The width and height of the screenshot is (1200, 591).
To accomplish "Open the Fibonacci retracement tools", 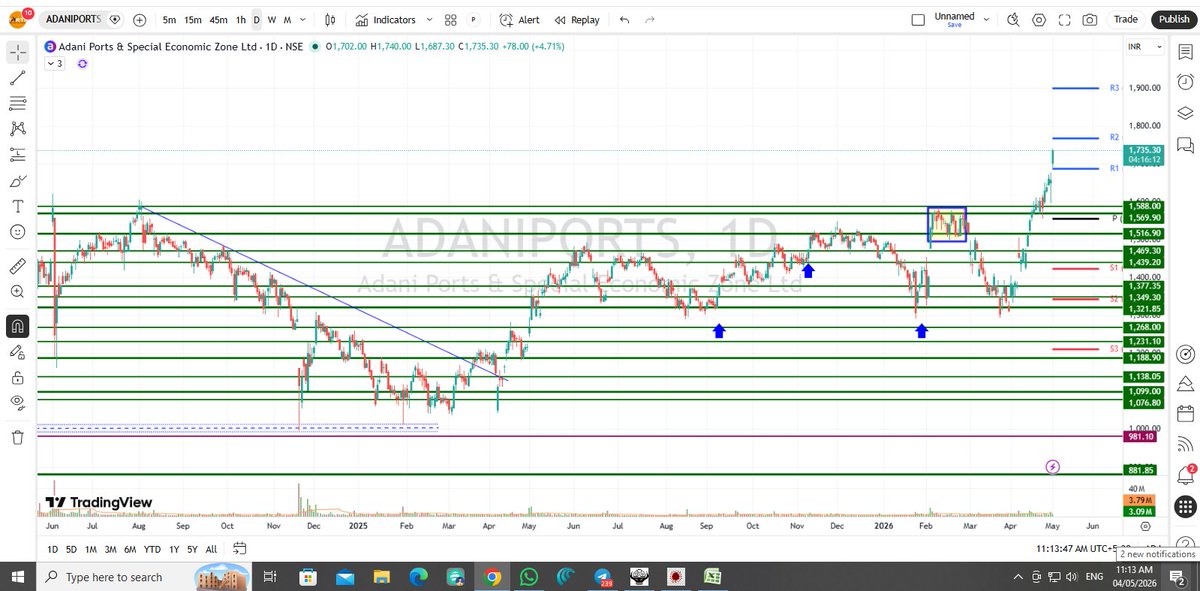I will [18, 103].
